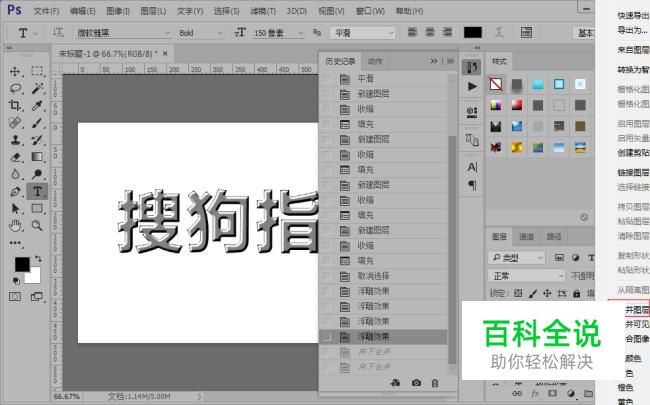Click the foreground color swatch

pos(22,264)
